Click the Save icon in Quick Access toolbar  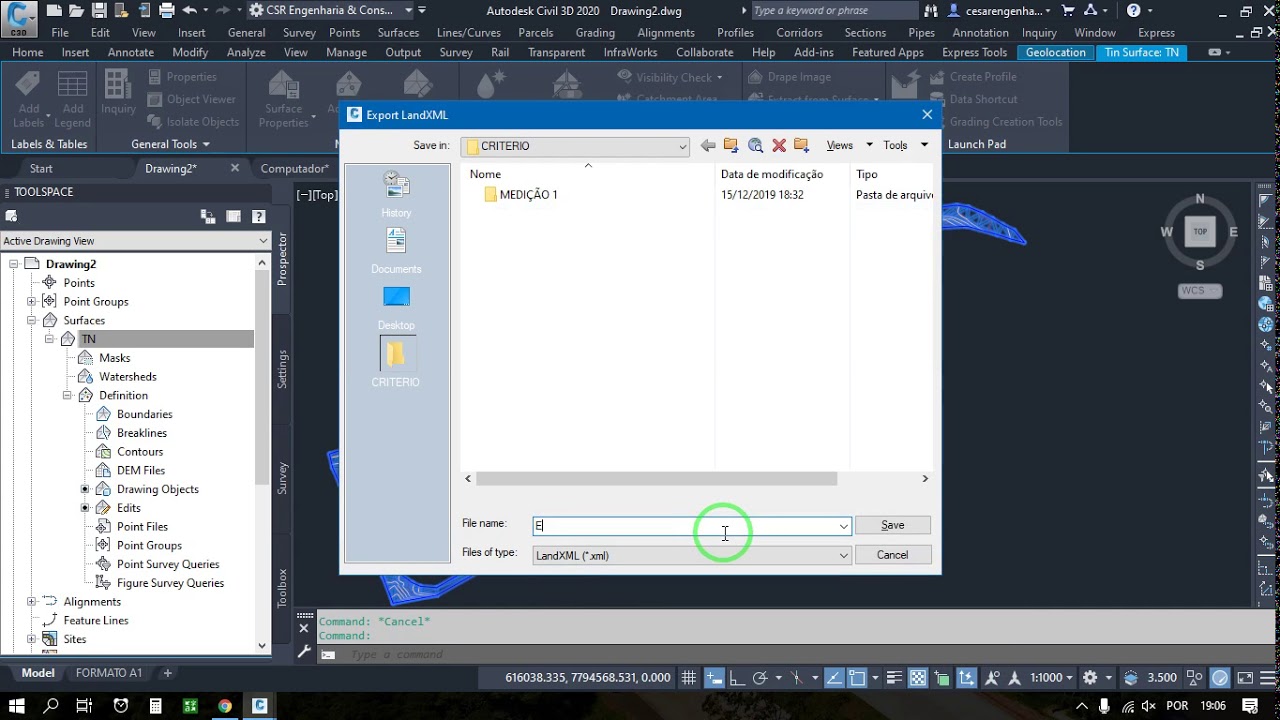click(99, 10)
